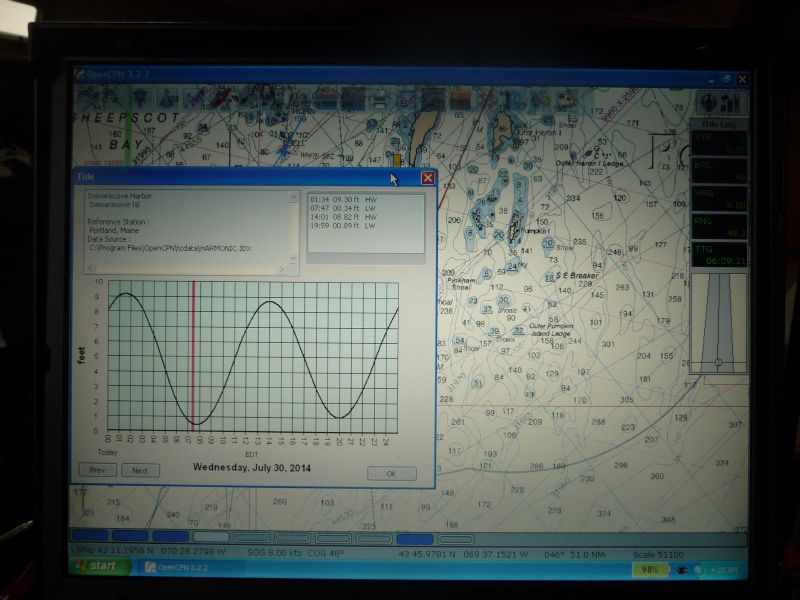Click the taskbar clock

coord(723,570)
